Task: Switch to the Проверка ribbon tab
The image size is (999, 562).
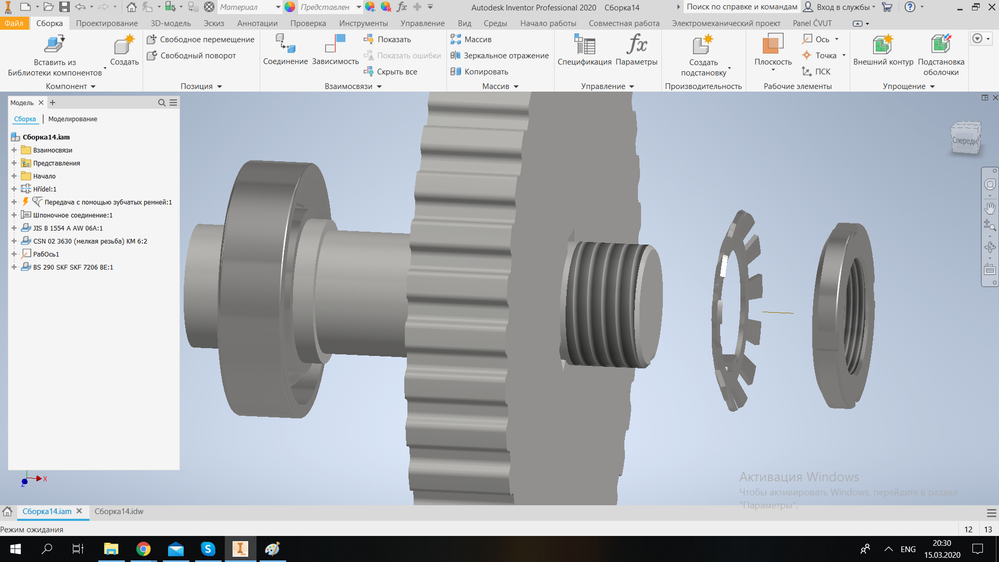Action: tap(308, 23)
